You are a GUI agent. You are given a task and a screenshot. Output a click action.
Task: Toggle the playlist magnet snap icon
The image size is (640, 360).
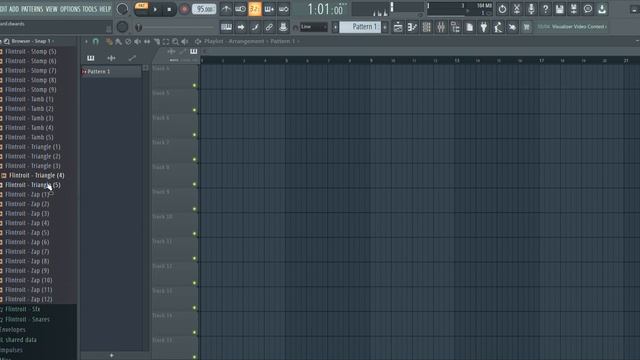[x=96, y=41]
